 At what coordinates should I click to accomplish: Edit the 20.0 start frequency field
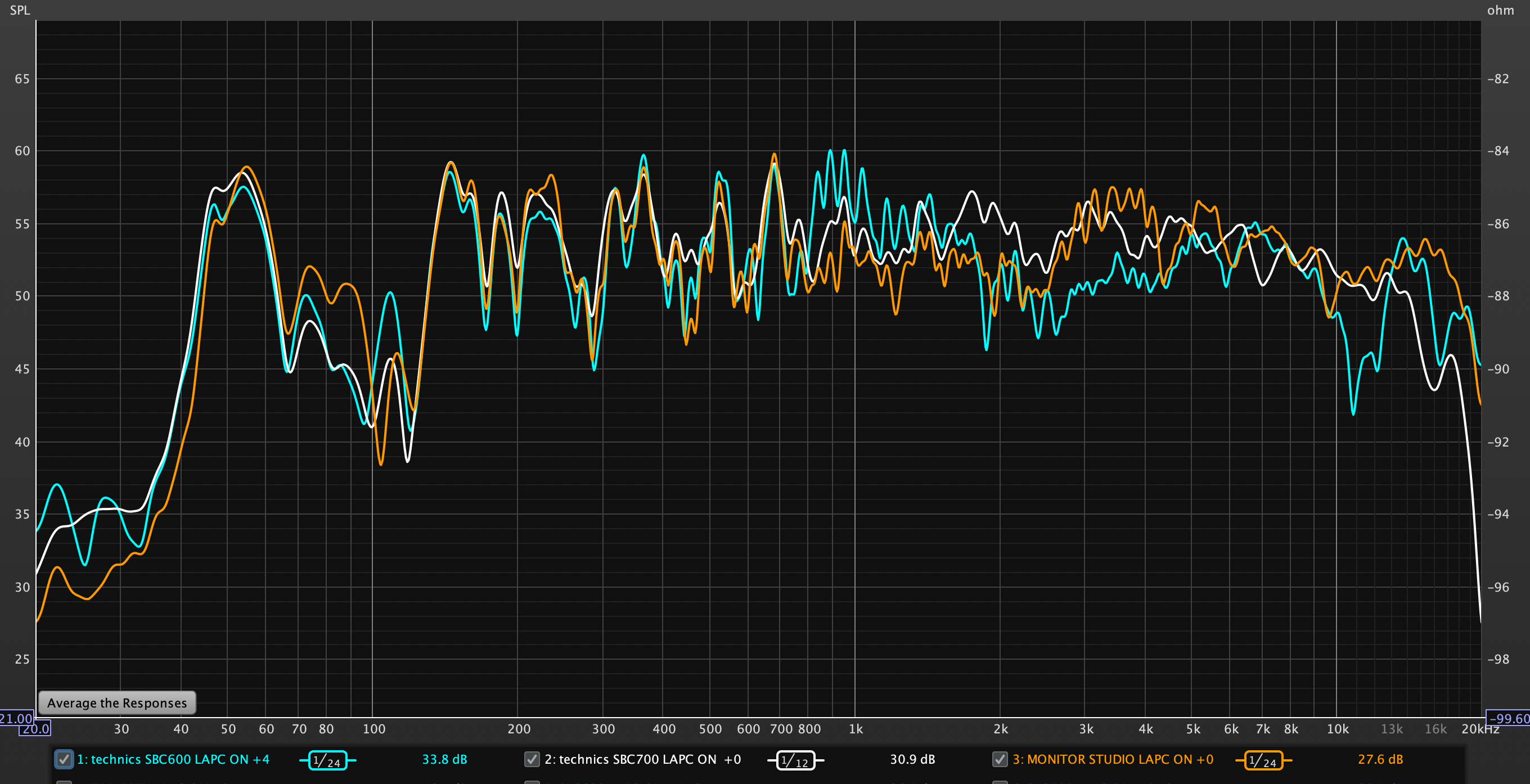[x=35, y=728]
